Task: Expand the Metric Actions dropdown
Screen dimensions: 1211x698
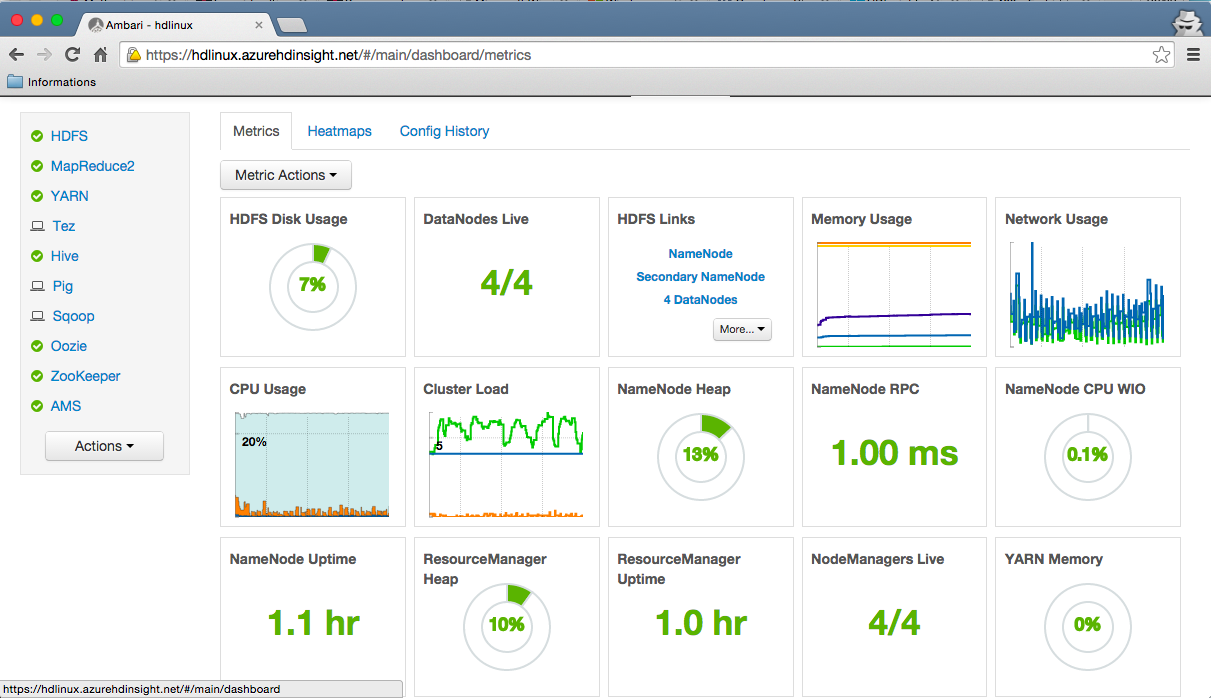Action: pos(285,175)
